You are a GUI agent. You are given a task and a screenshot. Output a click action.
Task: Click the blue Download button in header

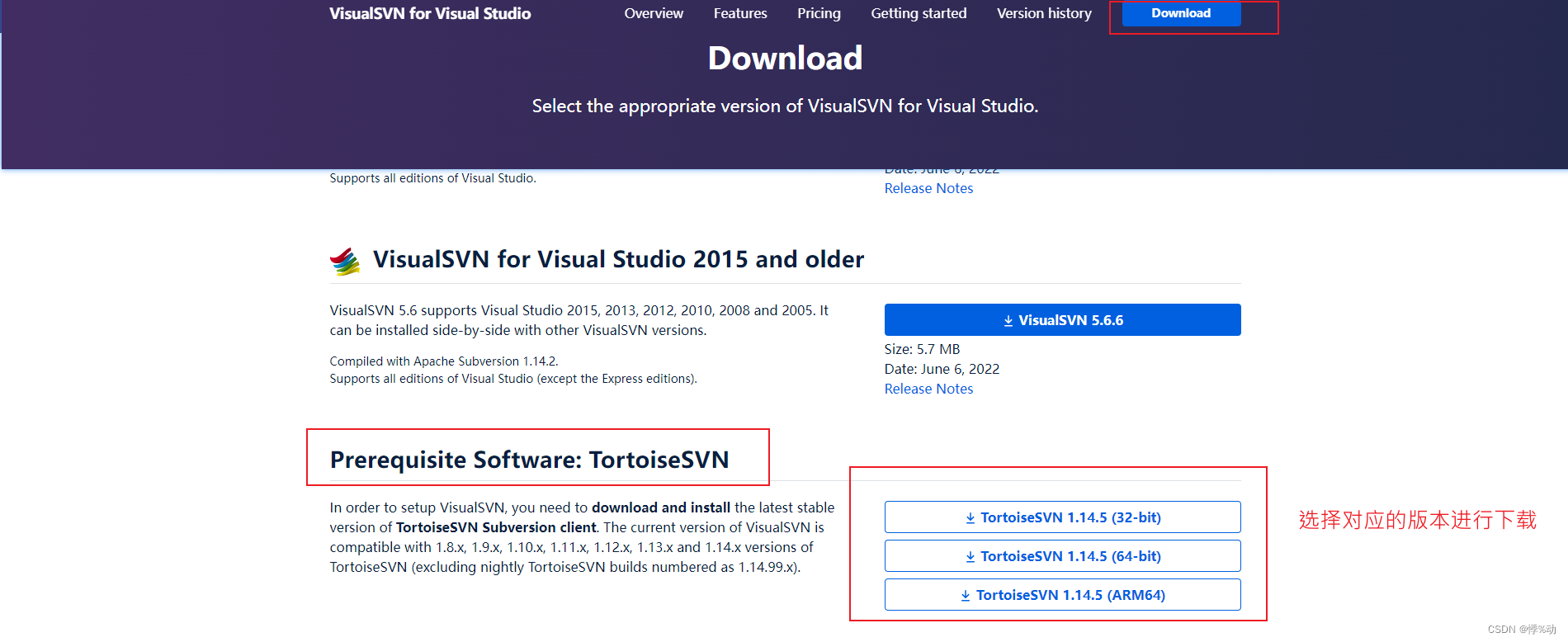click(x=1181, y=13)
